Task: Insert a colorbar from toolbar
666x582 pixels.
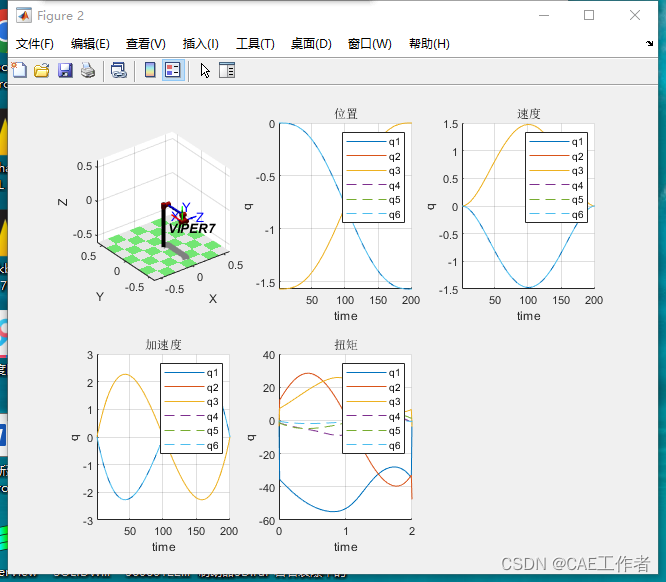Action: click(150, 70)
